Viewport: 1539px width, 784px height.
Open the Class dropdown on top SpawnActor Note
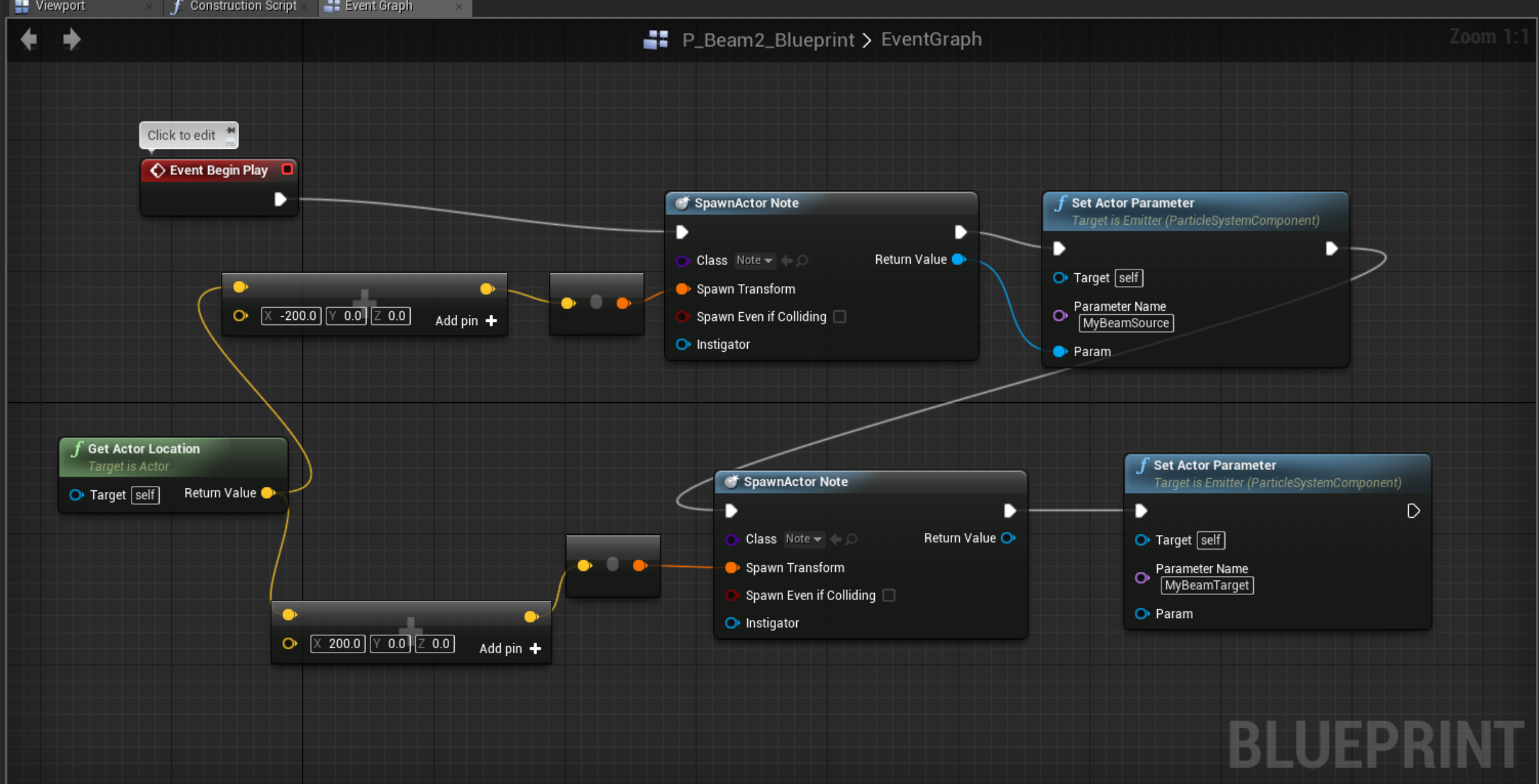(754, 260)
